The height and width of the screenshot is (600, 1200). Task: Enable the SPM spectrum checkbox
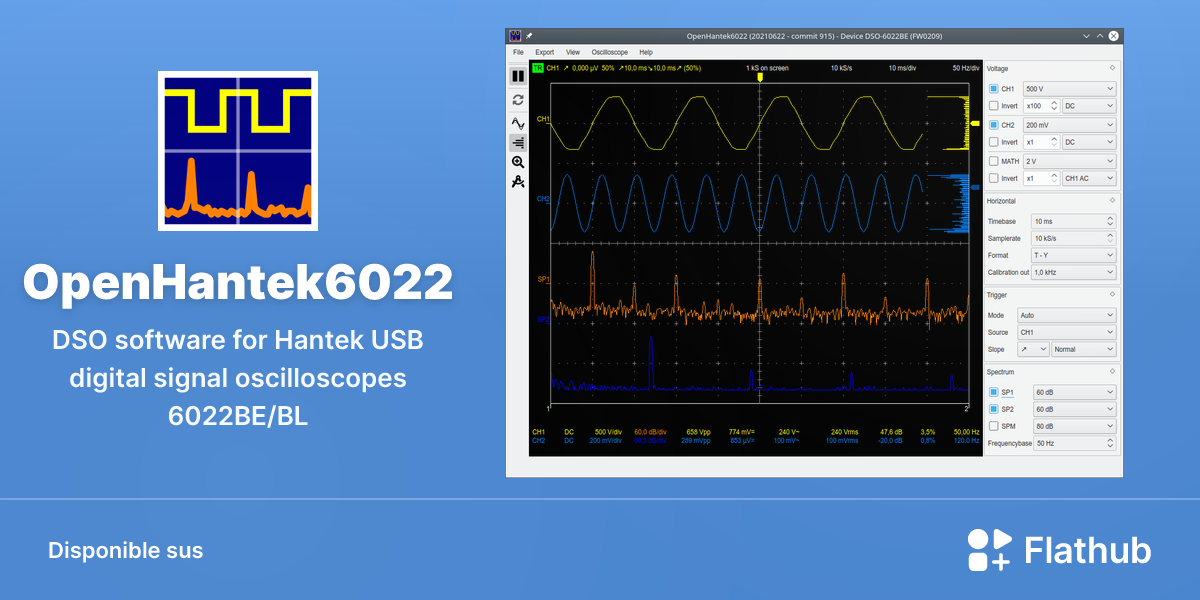993,426
